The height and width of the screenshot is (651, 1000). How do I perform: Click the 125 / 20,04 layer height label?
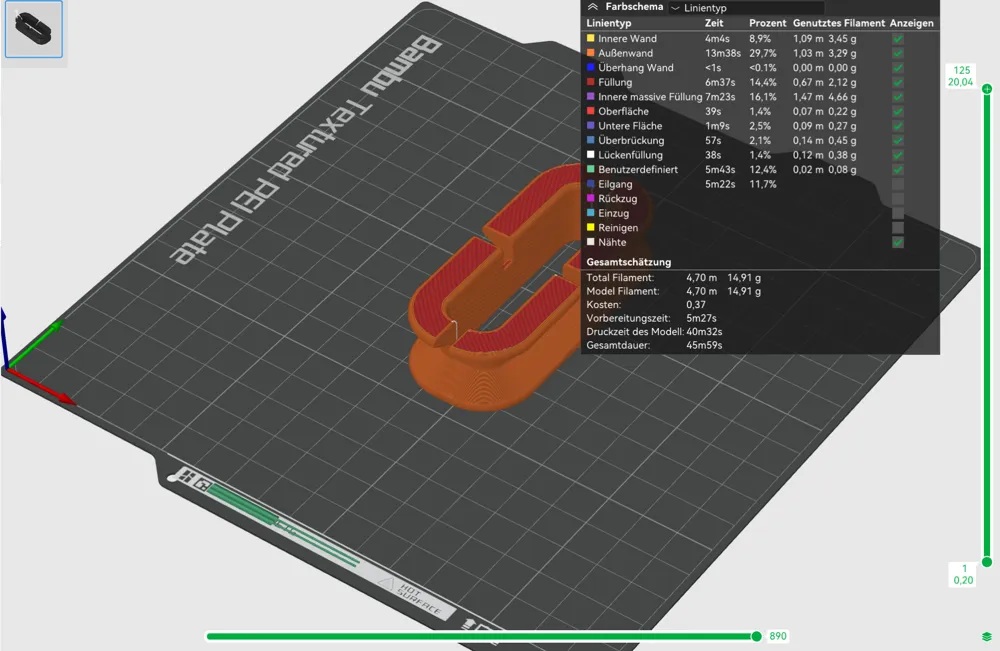pyautogui.click(x=960, y=75)
